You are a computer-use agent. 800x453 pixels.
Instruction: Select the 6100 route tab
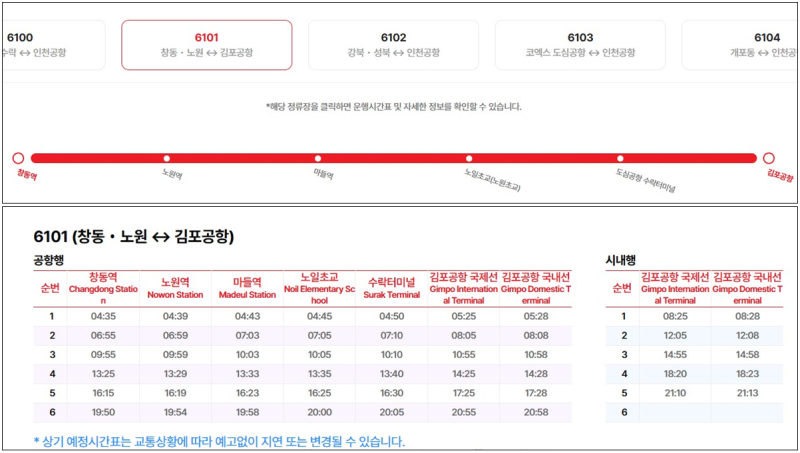click(x=53, y=45)
